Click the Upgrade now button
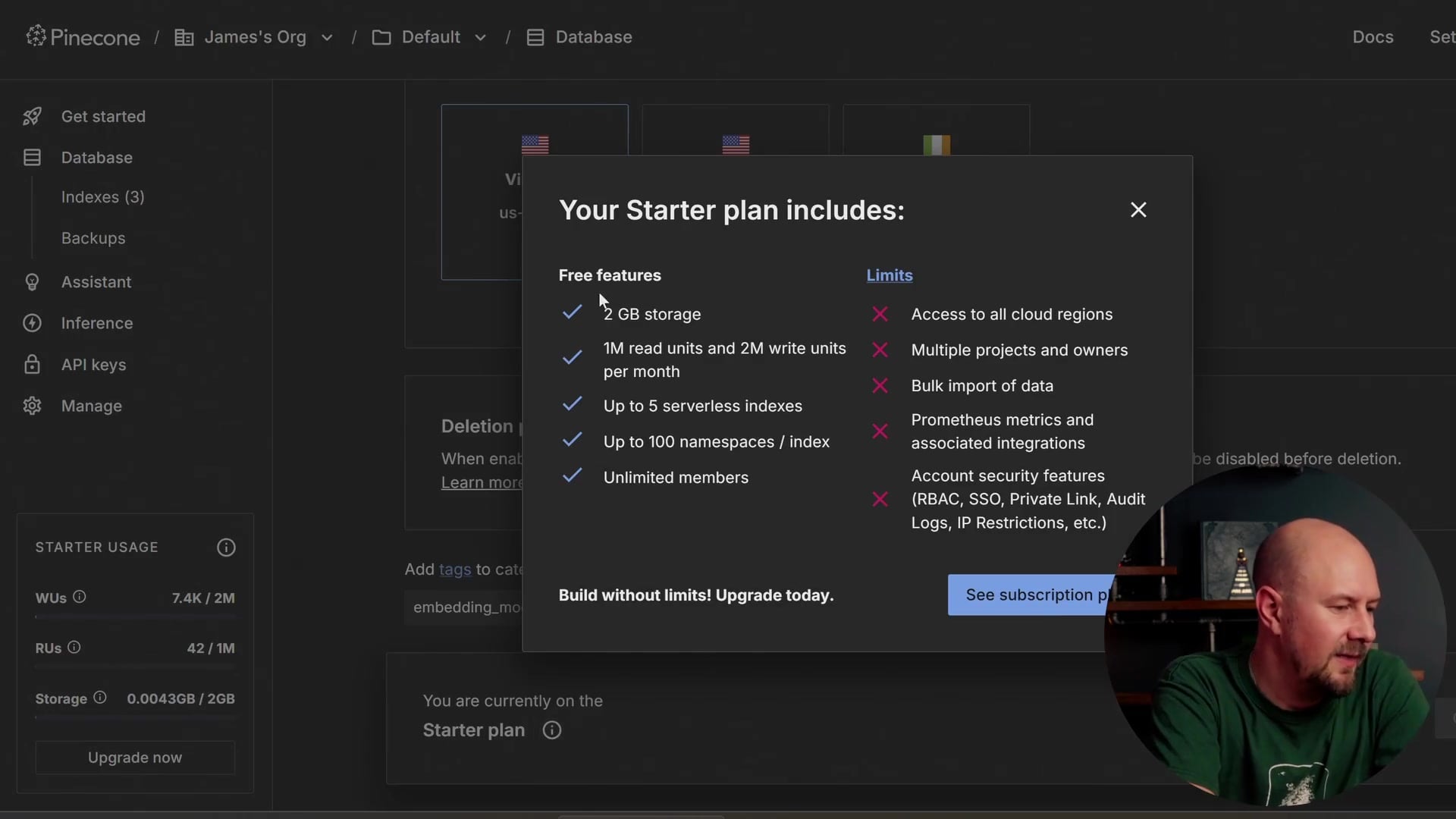1456x819 pixels. 134,757
